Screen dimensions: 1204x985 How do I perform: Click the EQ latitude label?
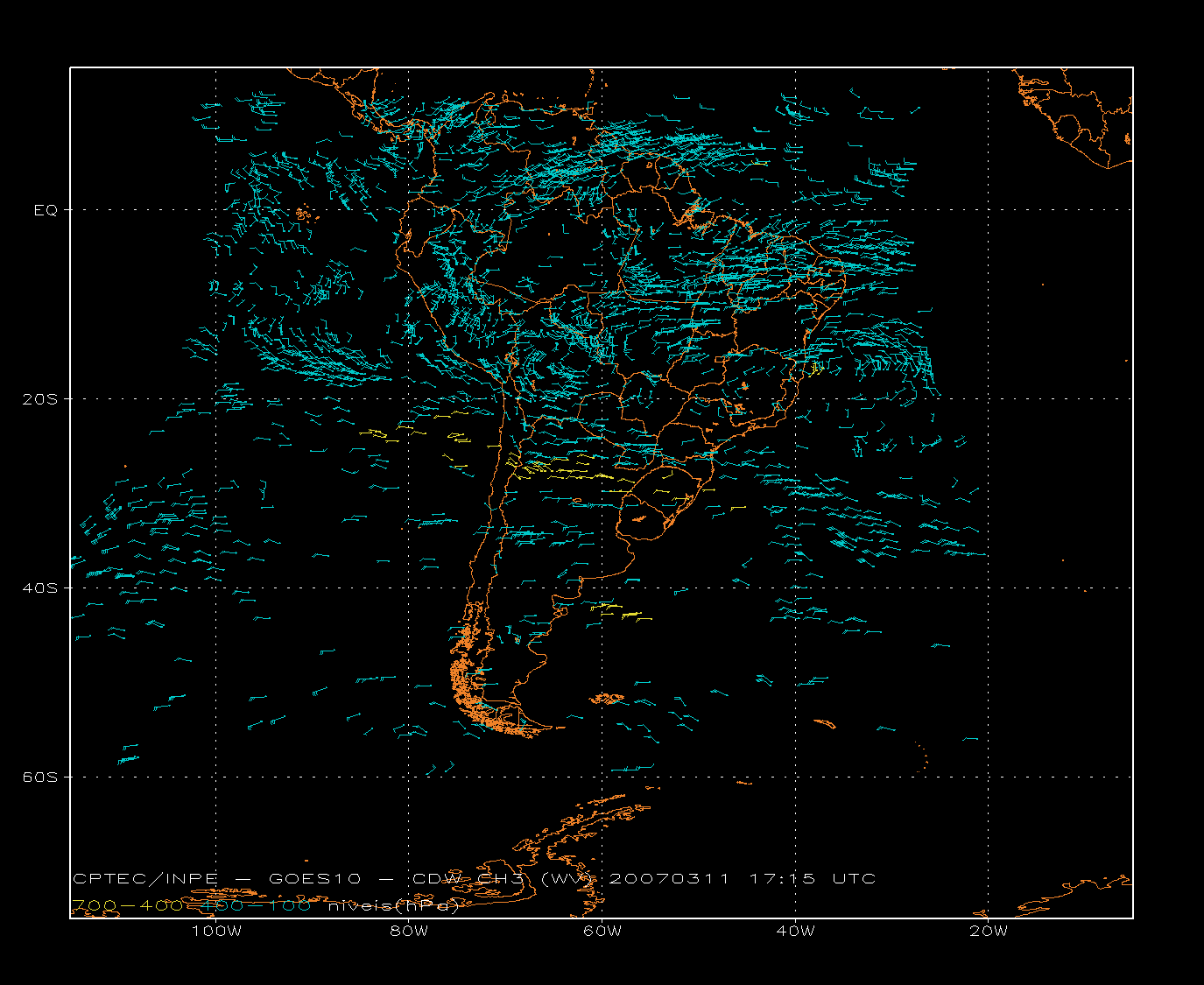[x=46, y=210]
